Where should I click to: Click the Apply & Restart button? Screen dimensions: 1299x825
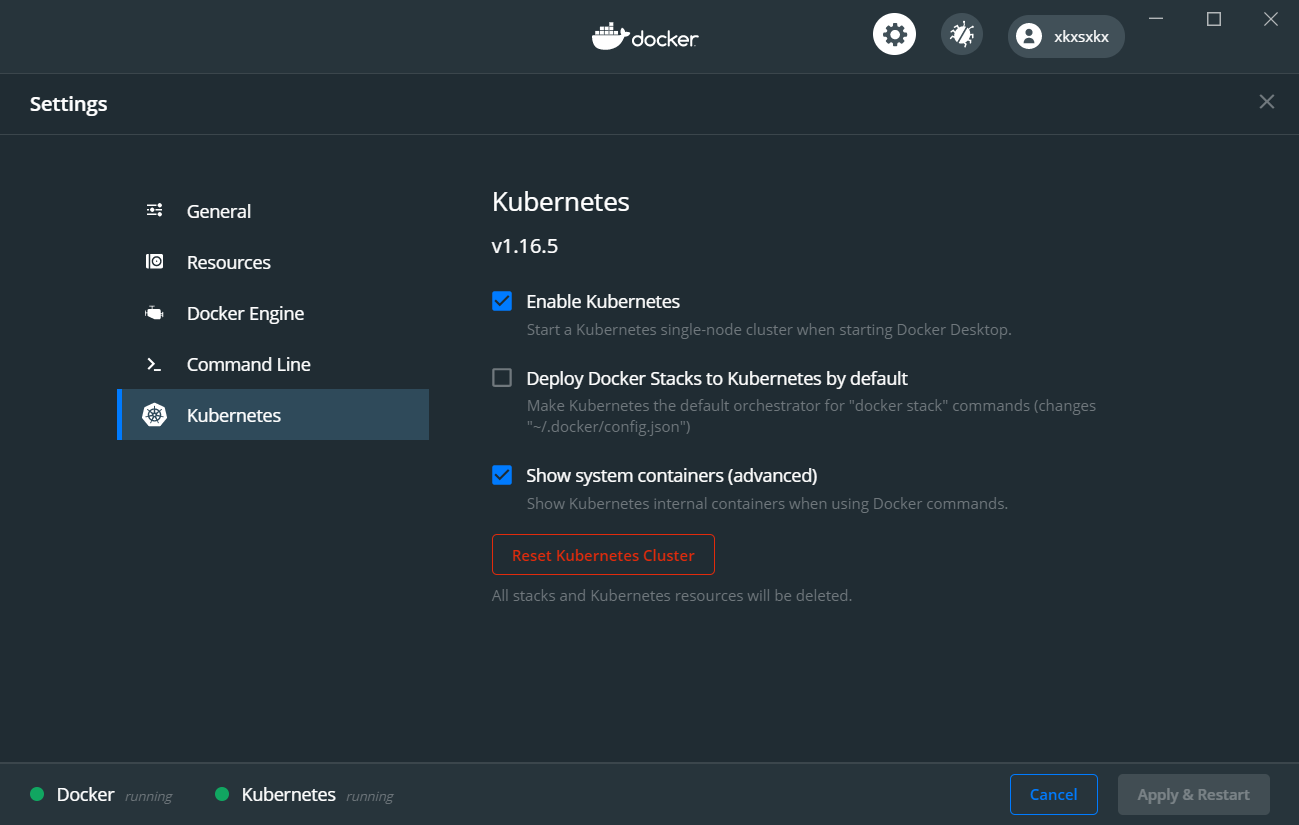click(1193, 794)
